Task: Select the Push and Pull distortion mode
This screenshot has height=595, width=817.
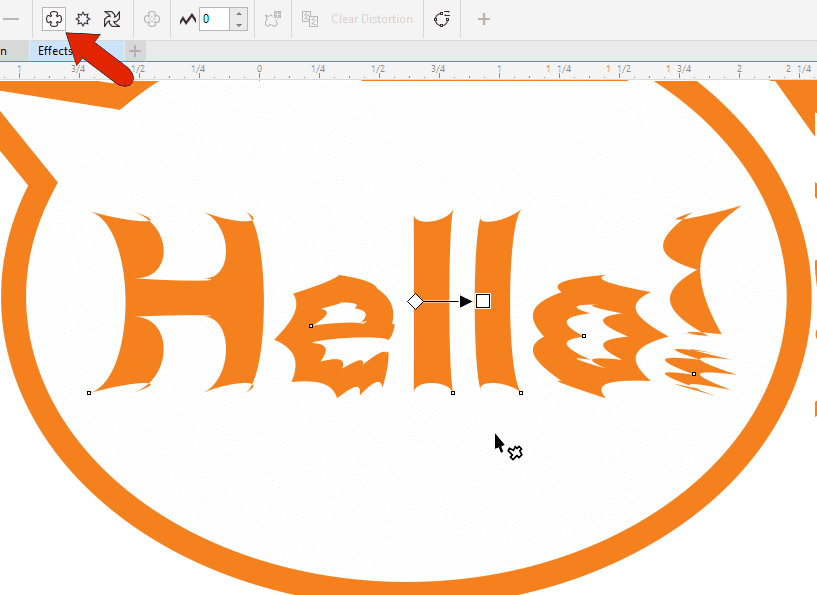Action: [54, 18]
